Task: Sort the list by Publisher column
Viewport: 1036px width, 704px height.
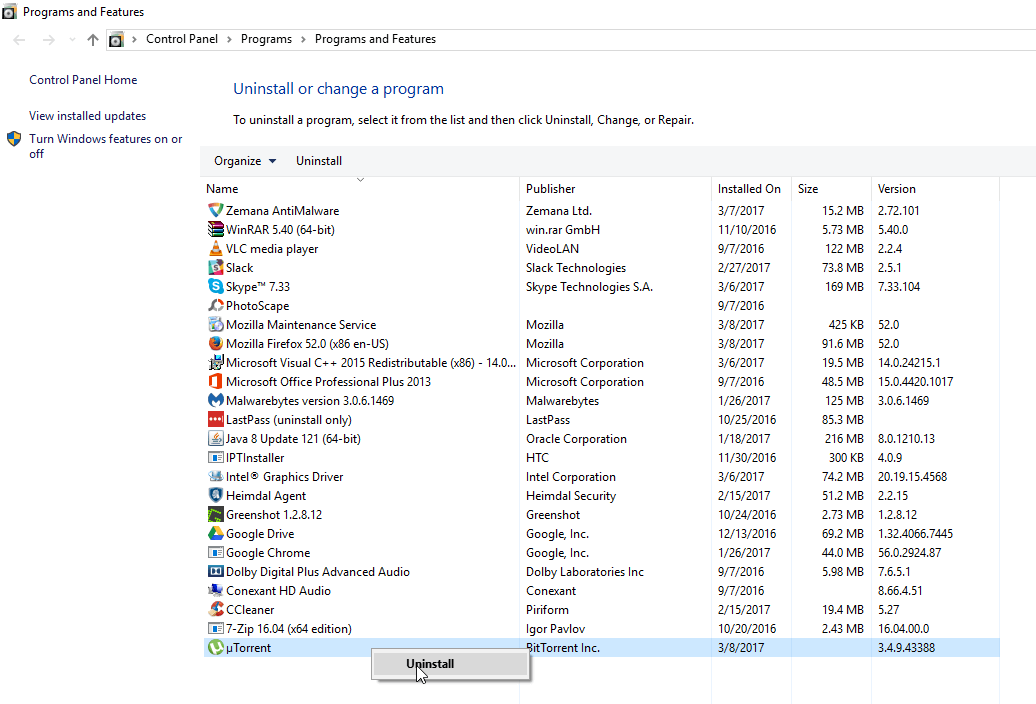Action: coord(615,189)
